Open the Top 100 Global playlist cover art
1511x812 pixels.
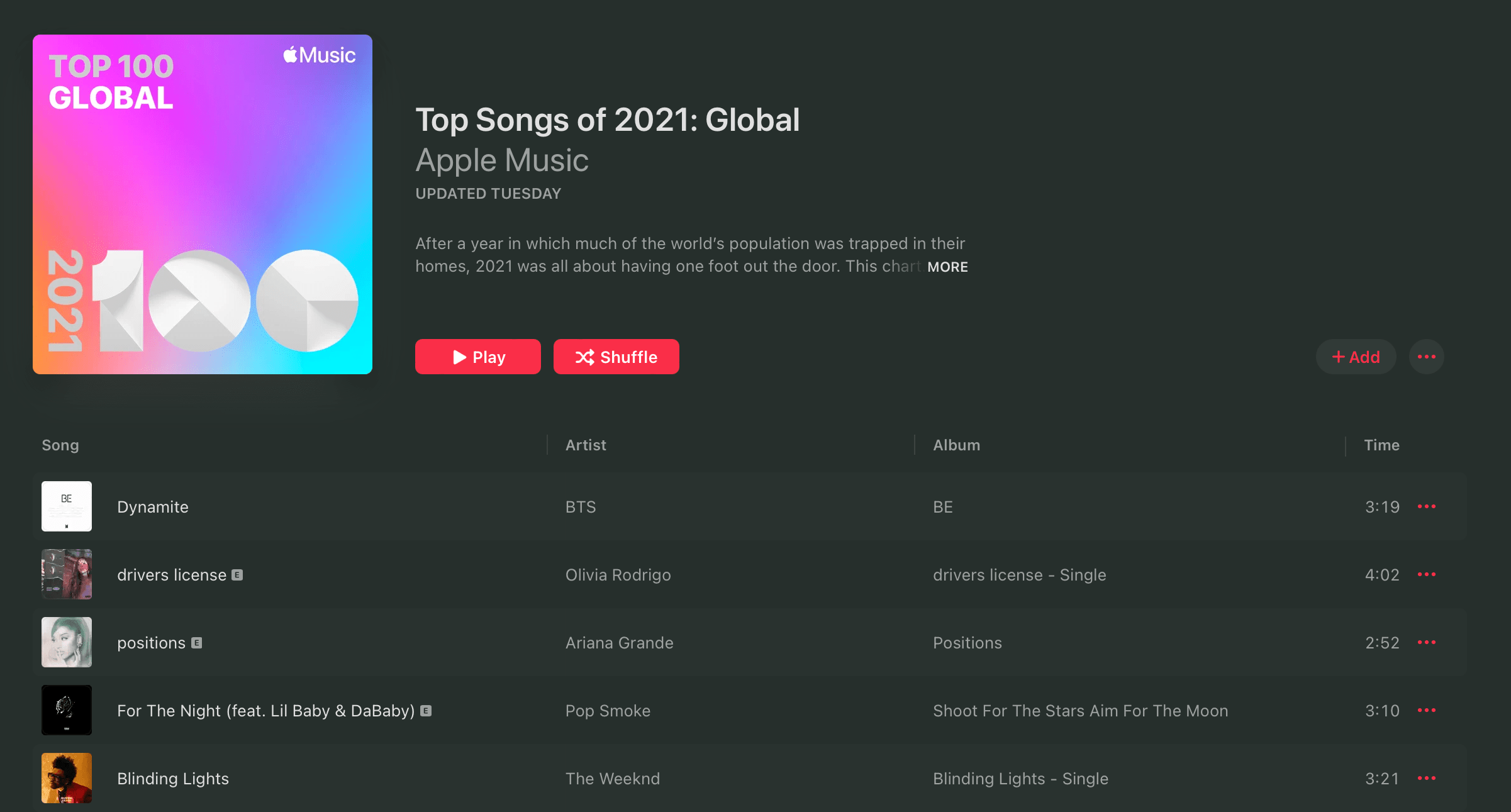coord(203,204)
